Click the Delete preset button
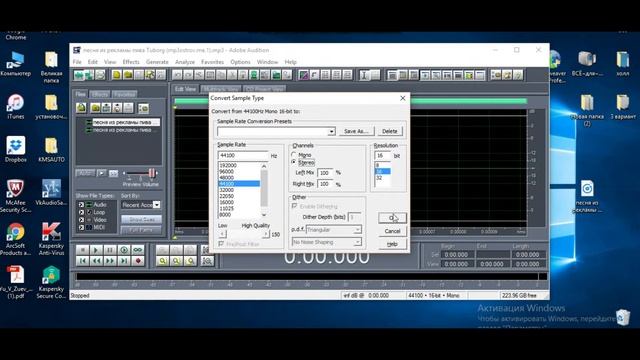Screen dimensions: 640x360 [x=390, y=131]
